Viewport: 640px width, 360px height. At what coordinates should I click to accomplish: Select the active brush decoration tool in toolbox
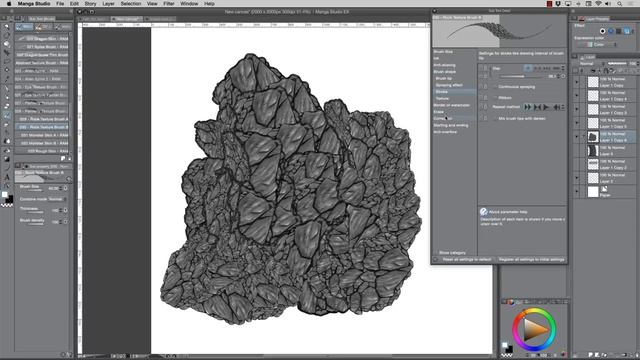click(7, 115)
